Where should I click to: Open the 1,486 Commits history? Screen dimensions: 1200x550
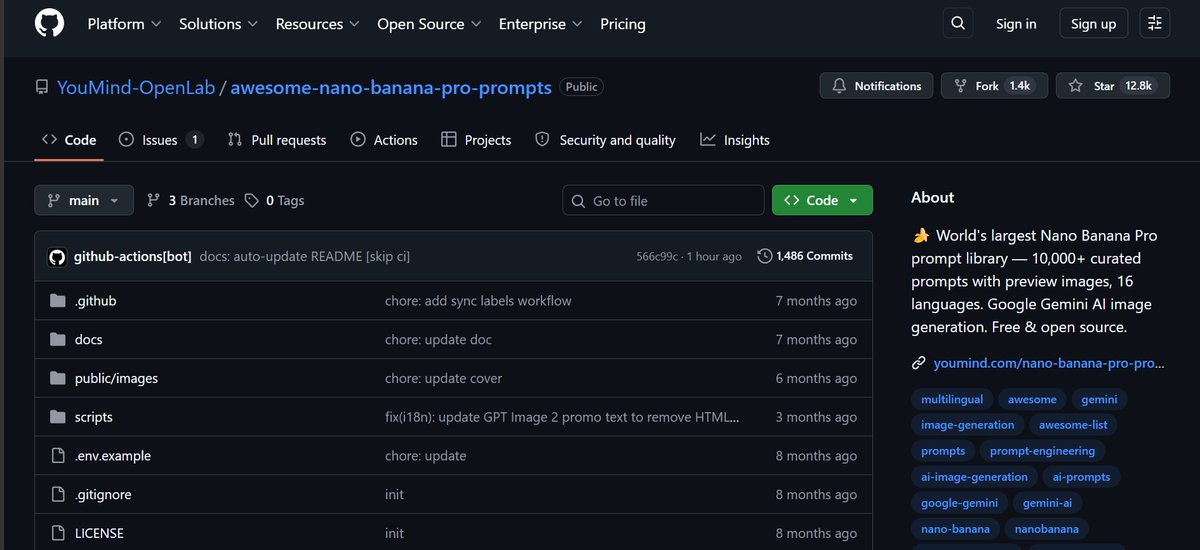click(x=805, y=256)
